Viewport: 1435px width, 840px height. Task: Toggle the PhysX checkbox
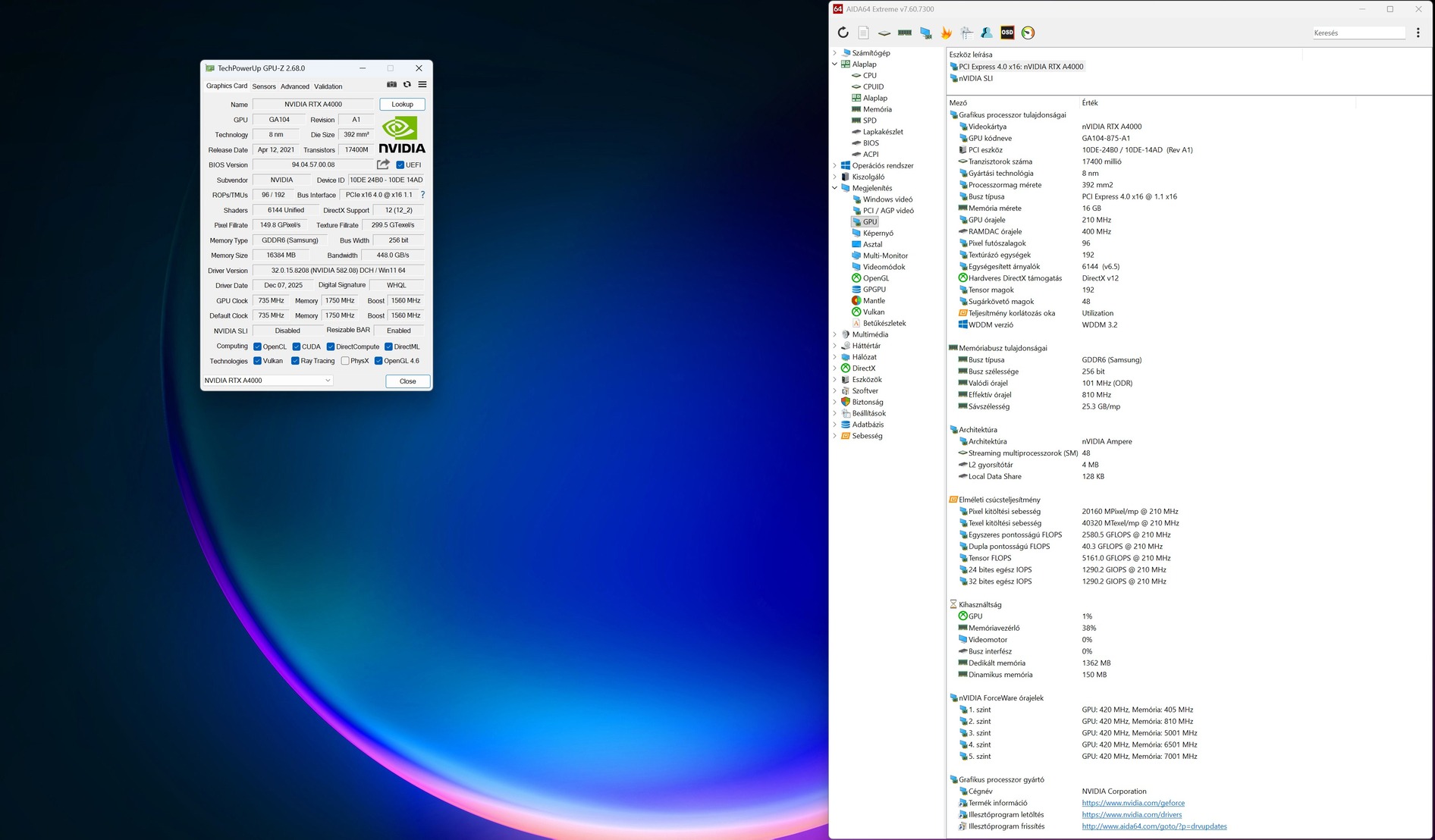(x=345, y=361)
